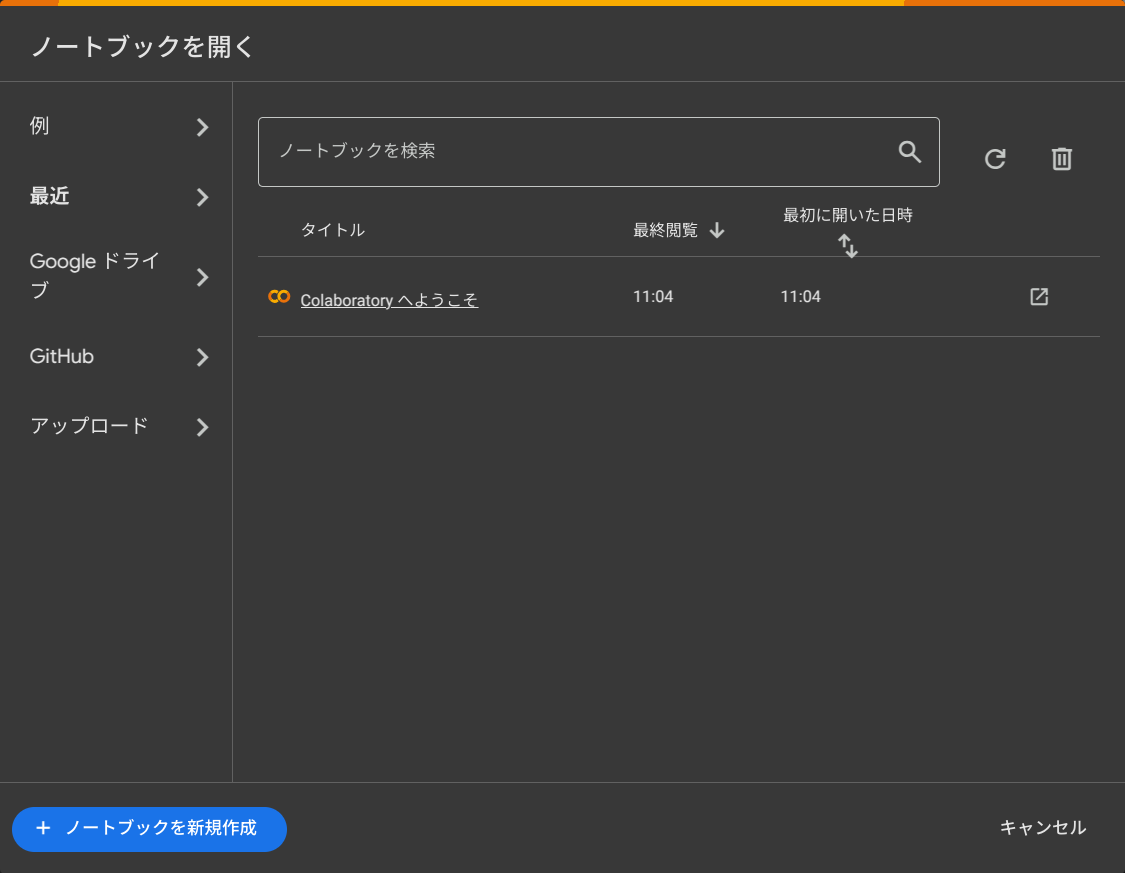Expand the 例 section chevron
The width and height of the screenshot is (1125, 873).
tap(202, 127)
